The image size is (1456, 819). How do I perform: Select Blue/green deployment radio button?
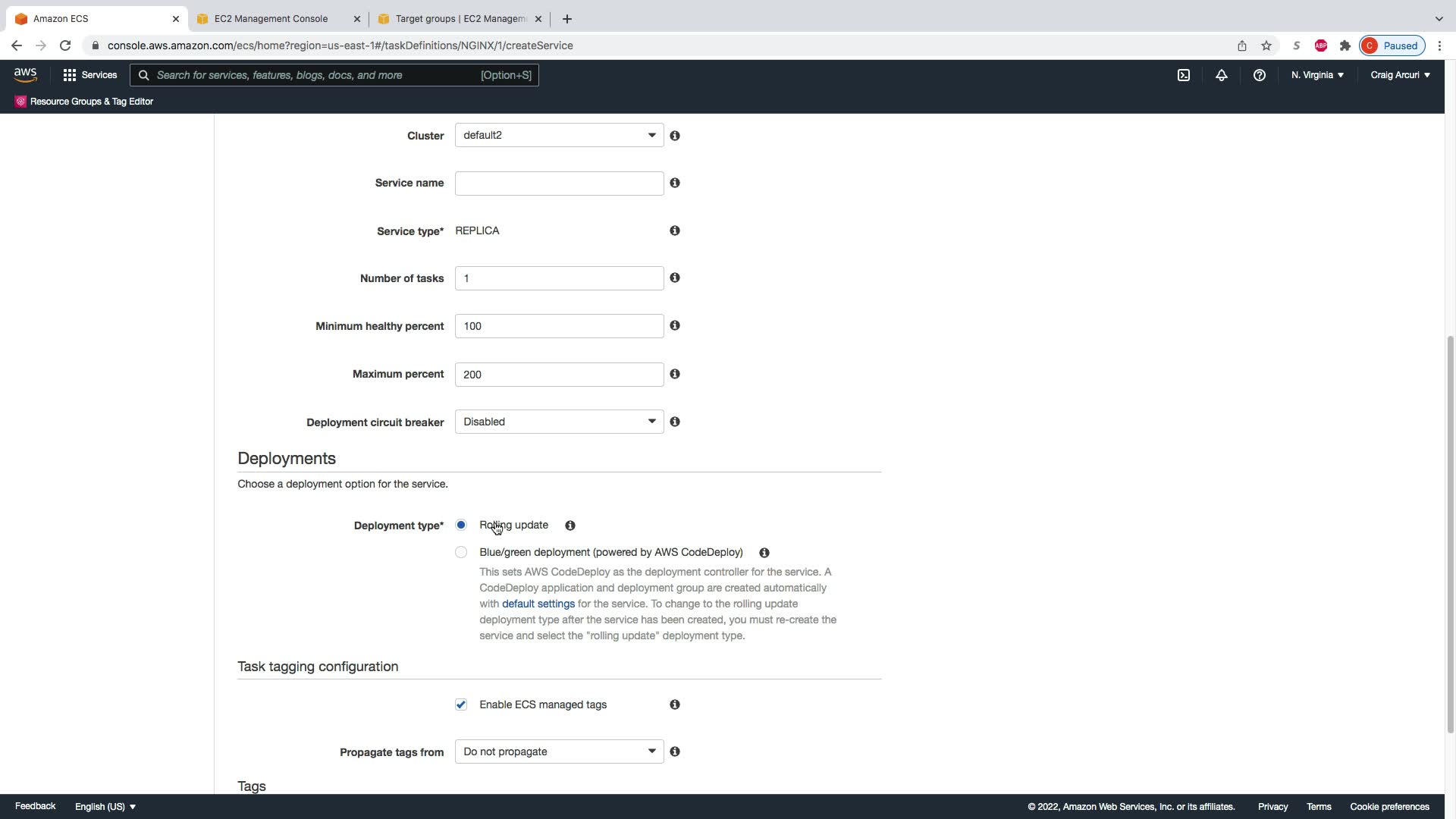click(x=461, y=552)
